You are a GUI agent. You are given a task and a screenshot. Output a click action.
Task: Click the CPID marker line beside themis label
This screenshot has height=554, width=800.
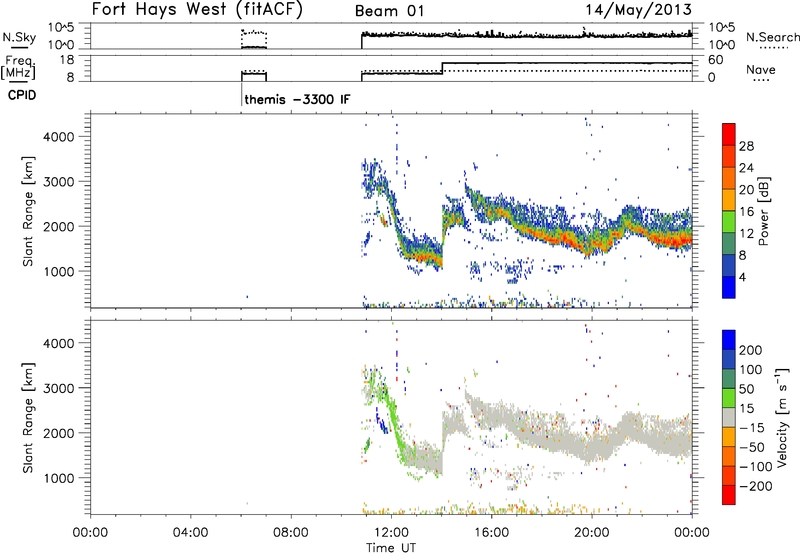point(241,94)
